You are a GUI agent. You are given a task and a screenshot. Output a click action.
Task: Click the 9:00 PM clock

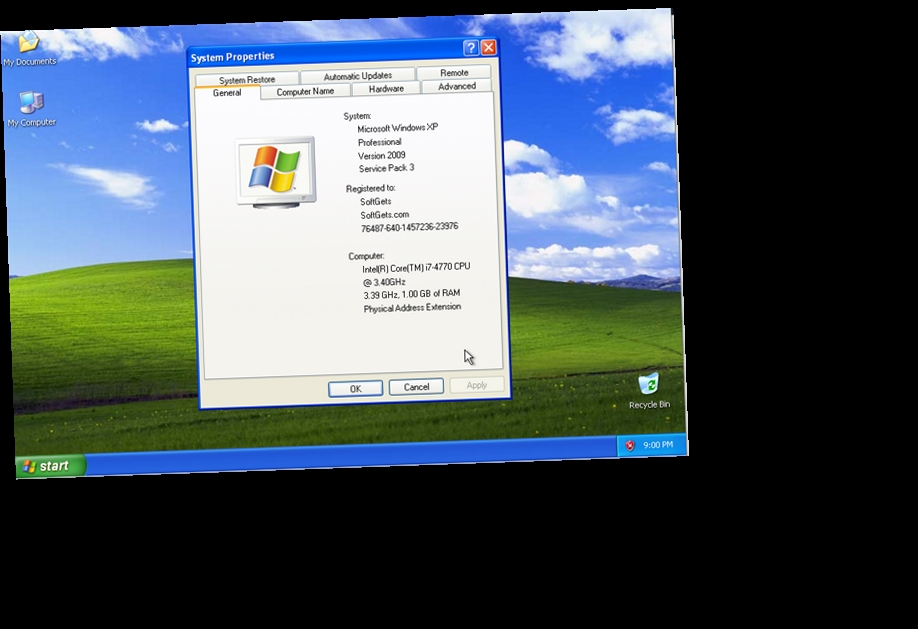(658, 445)
